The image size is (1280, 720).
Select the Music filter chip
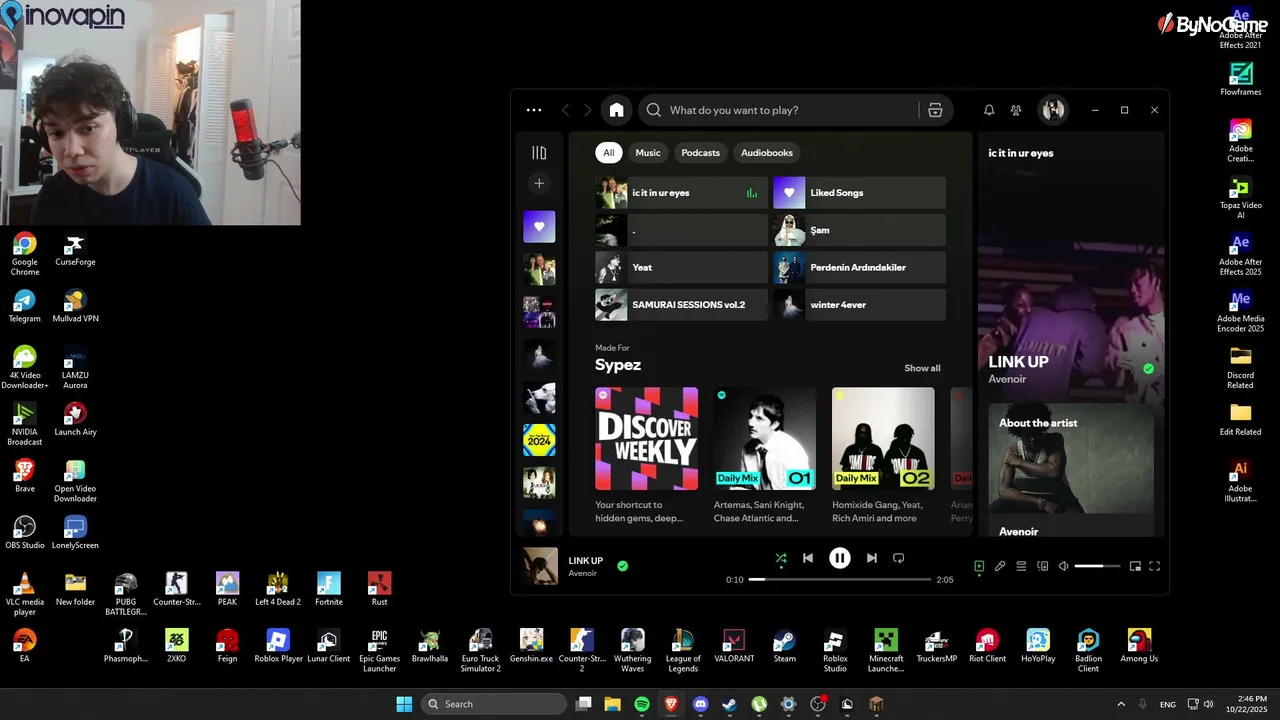(648, 153)
